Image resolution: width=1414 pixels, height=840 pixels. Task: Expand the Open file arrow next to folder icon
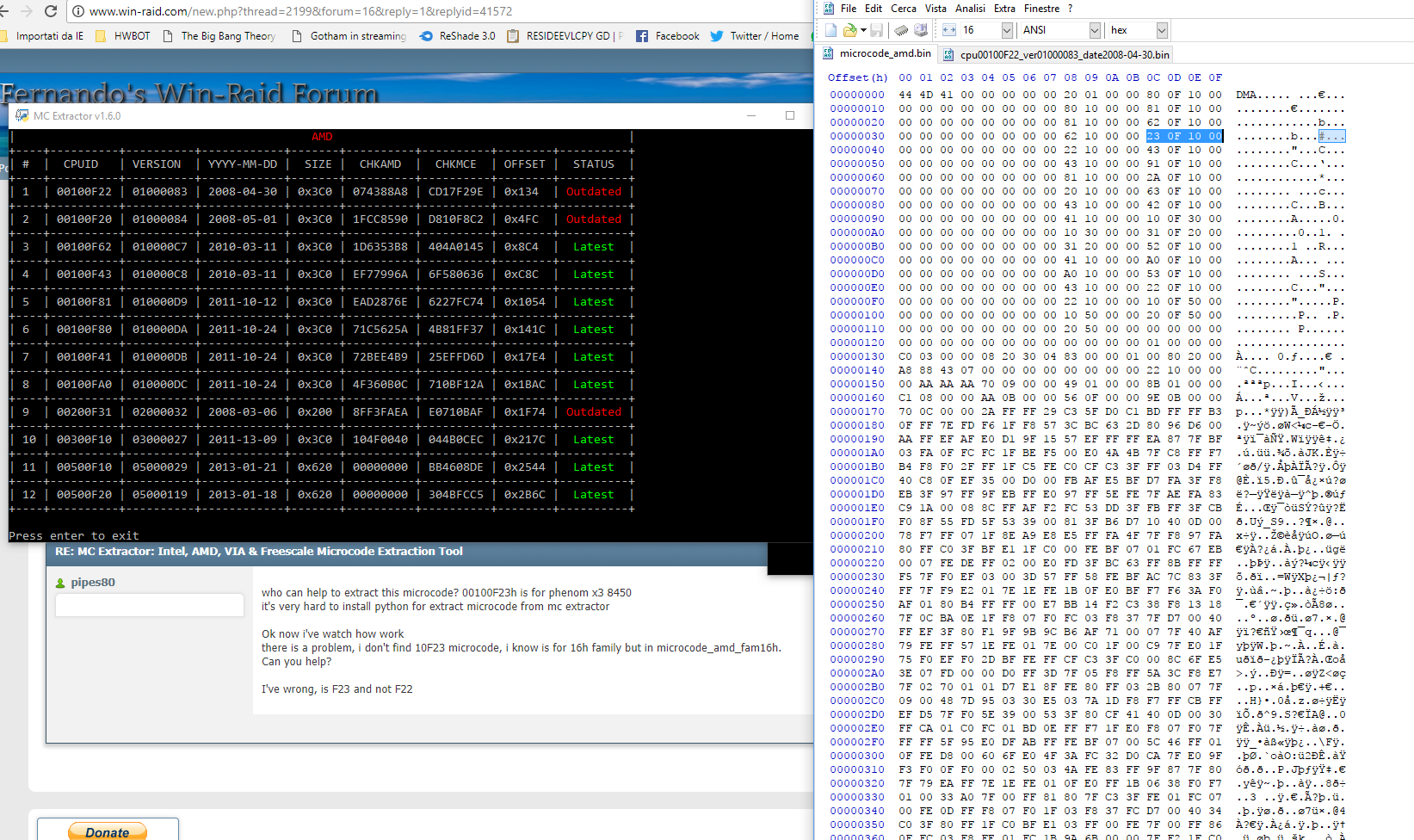click(863, 30)
